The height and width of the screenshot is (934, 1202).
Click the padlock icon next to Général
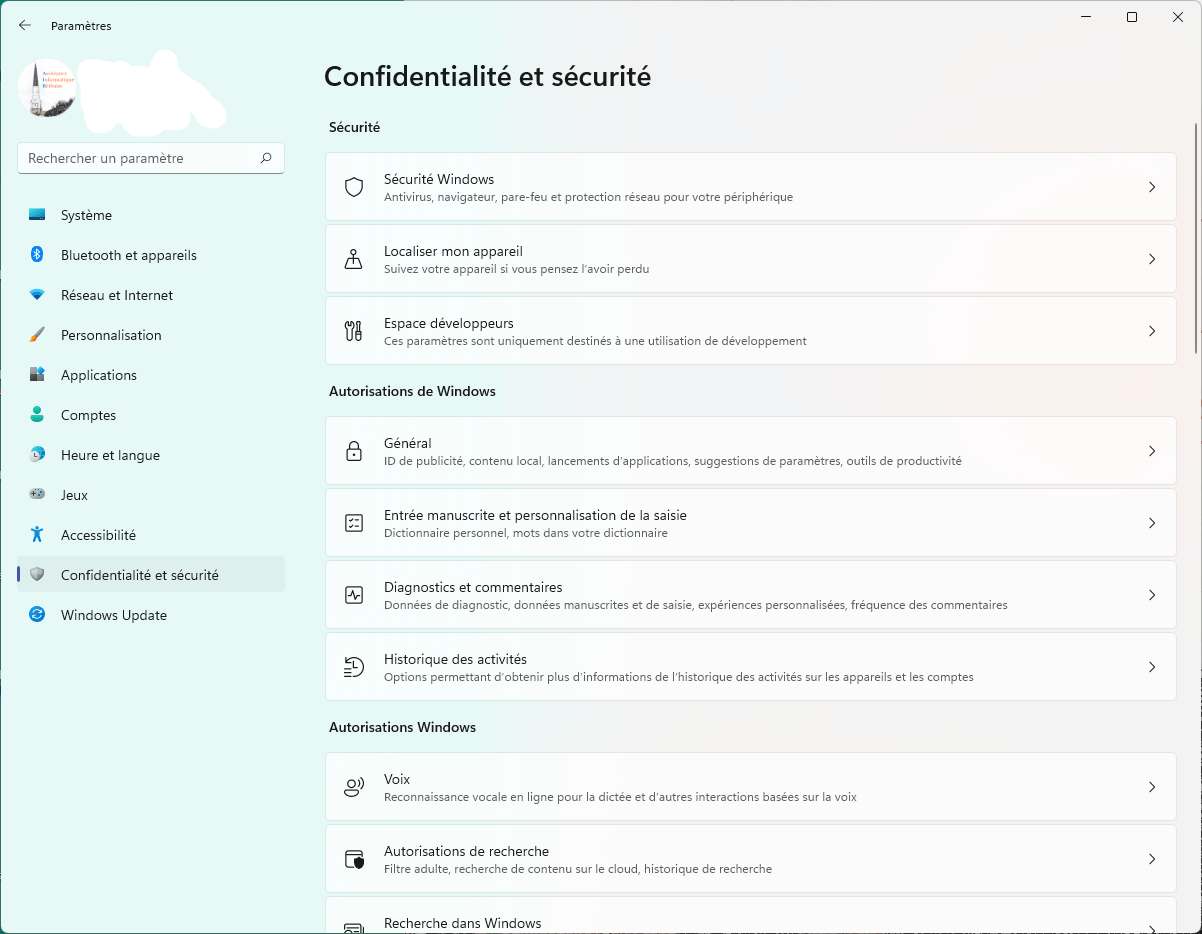point(354,450)
